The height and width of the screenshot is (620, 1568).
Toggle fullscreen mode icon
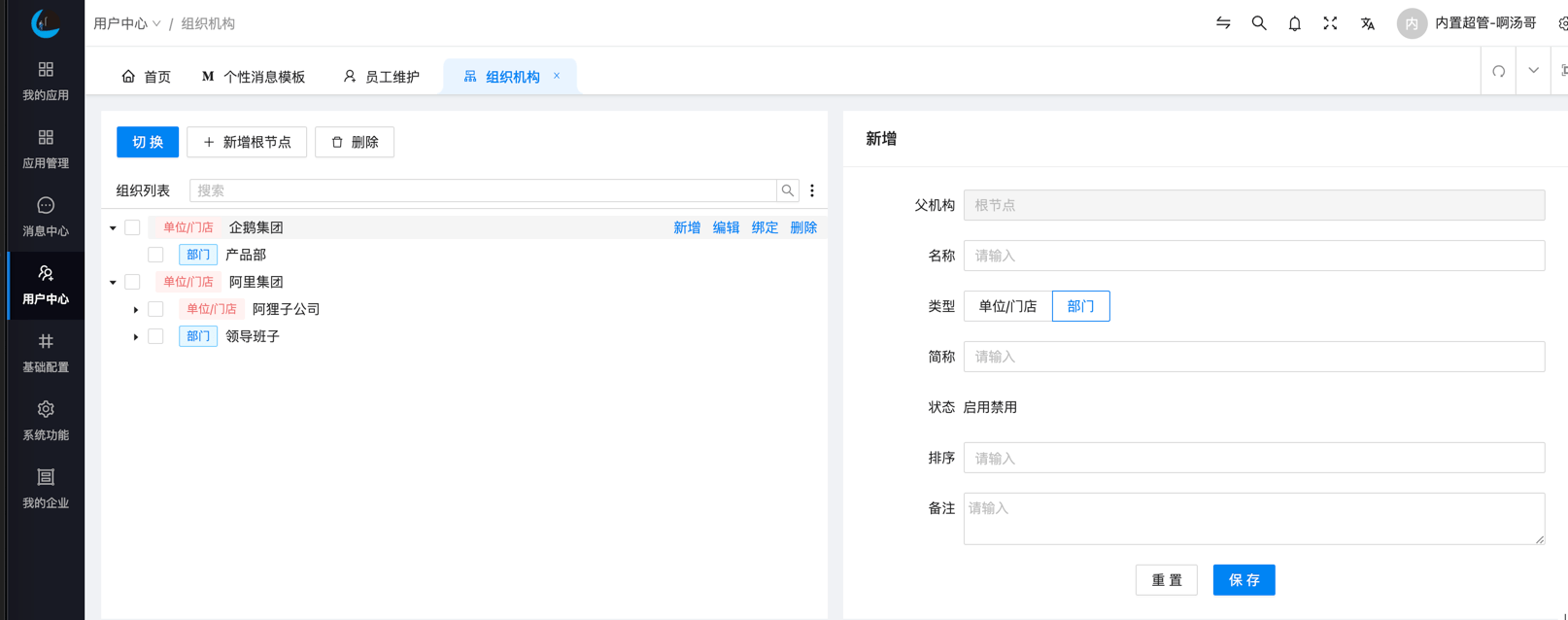1330,23
